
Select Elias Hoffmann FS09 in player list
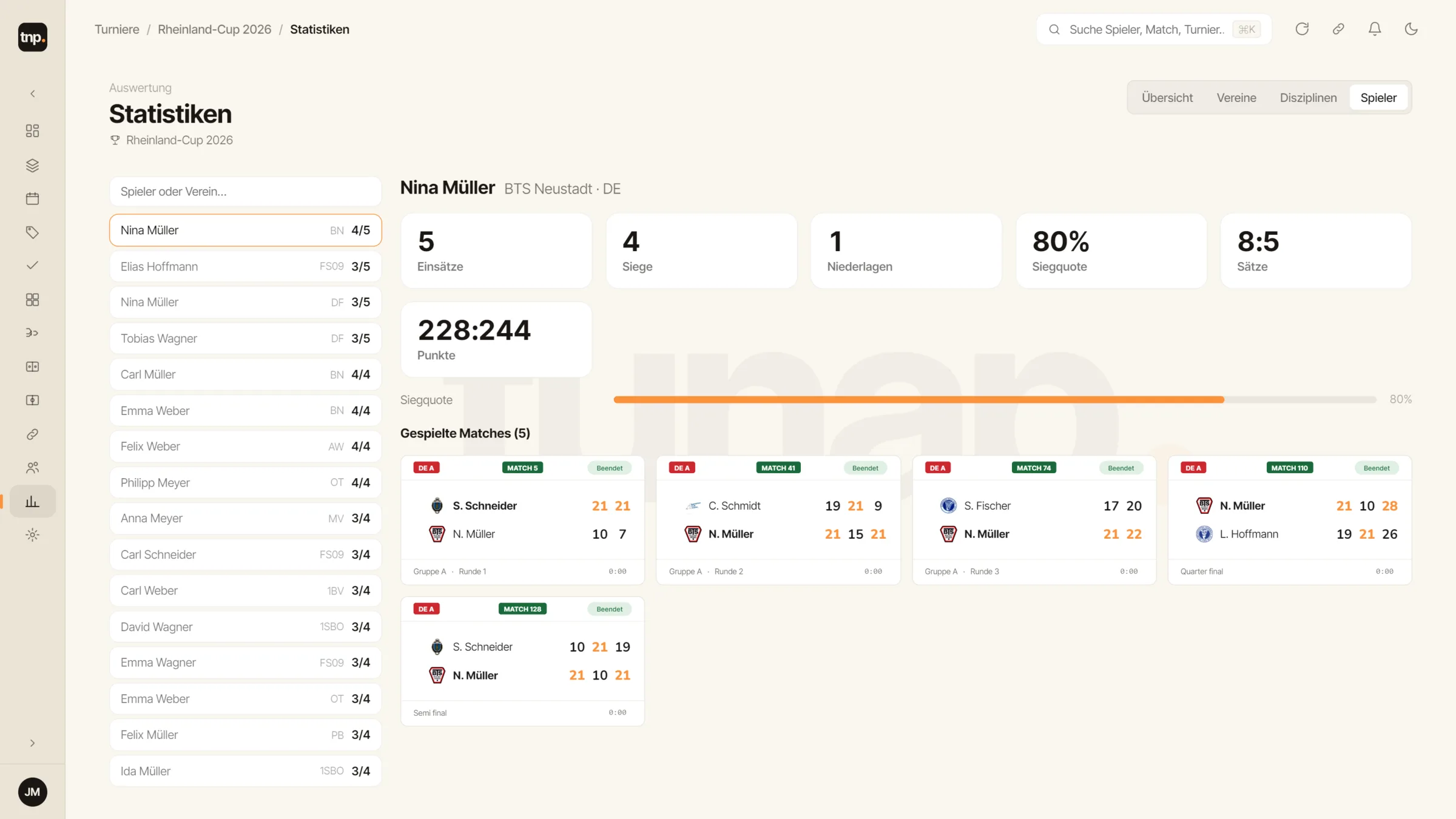246,266
